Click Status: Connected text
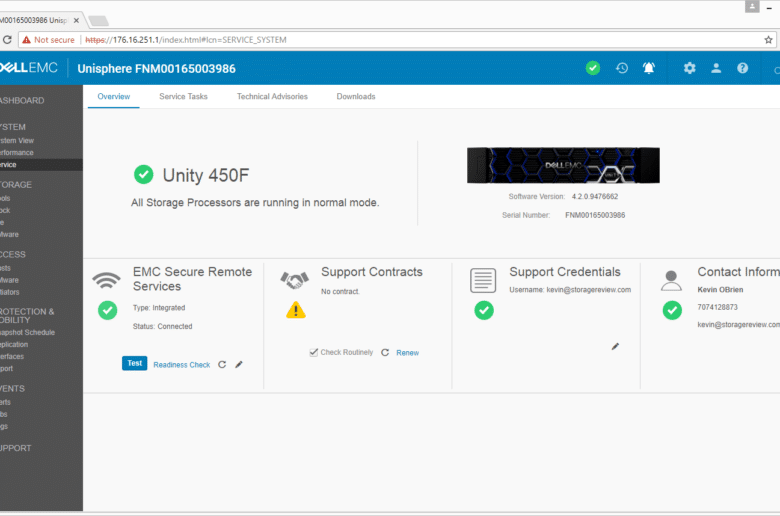Screen dimensions: 780x516 tap(162, 326)
